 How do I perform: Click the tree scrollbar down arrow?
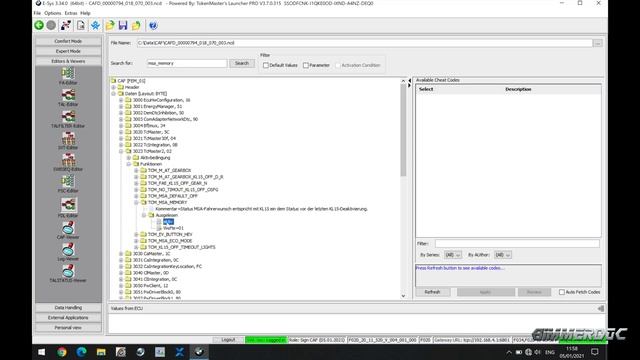point(403,296)
